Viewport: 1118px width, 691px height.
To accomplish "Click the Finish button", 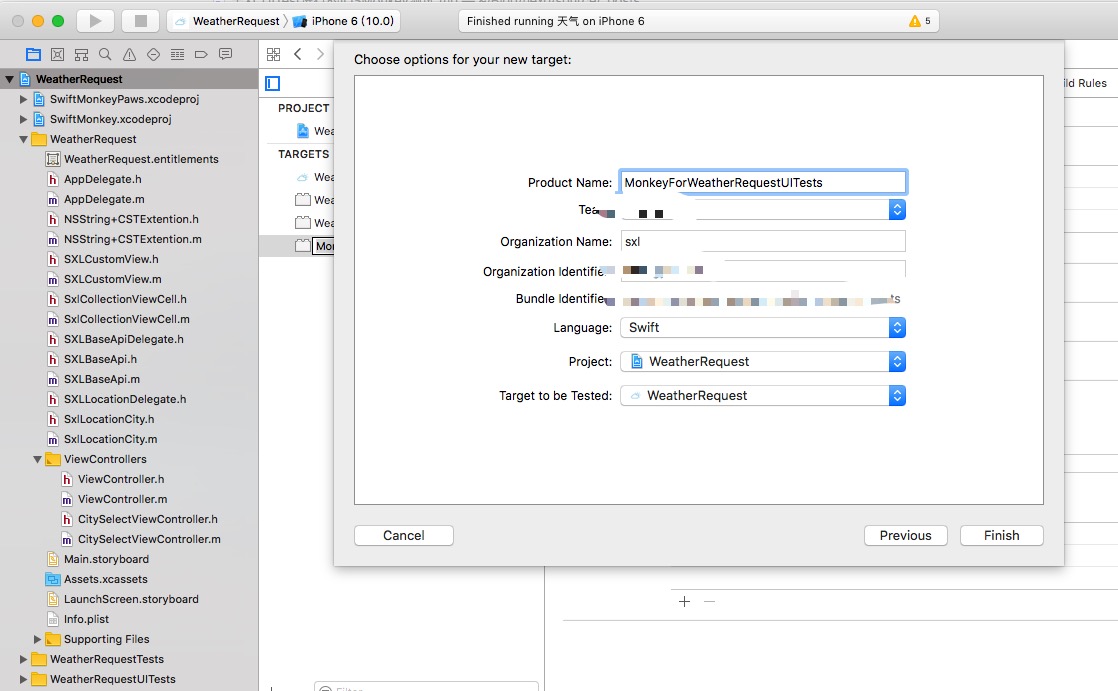I will tap(1002, 536).
